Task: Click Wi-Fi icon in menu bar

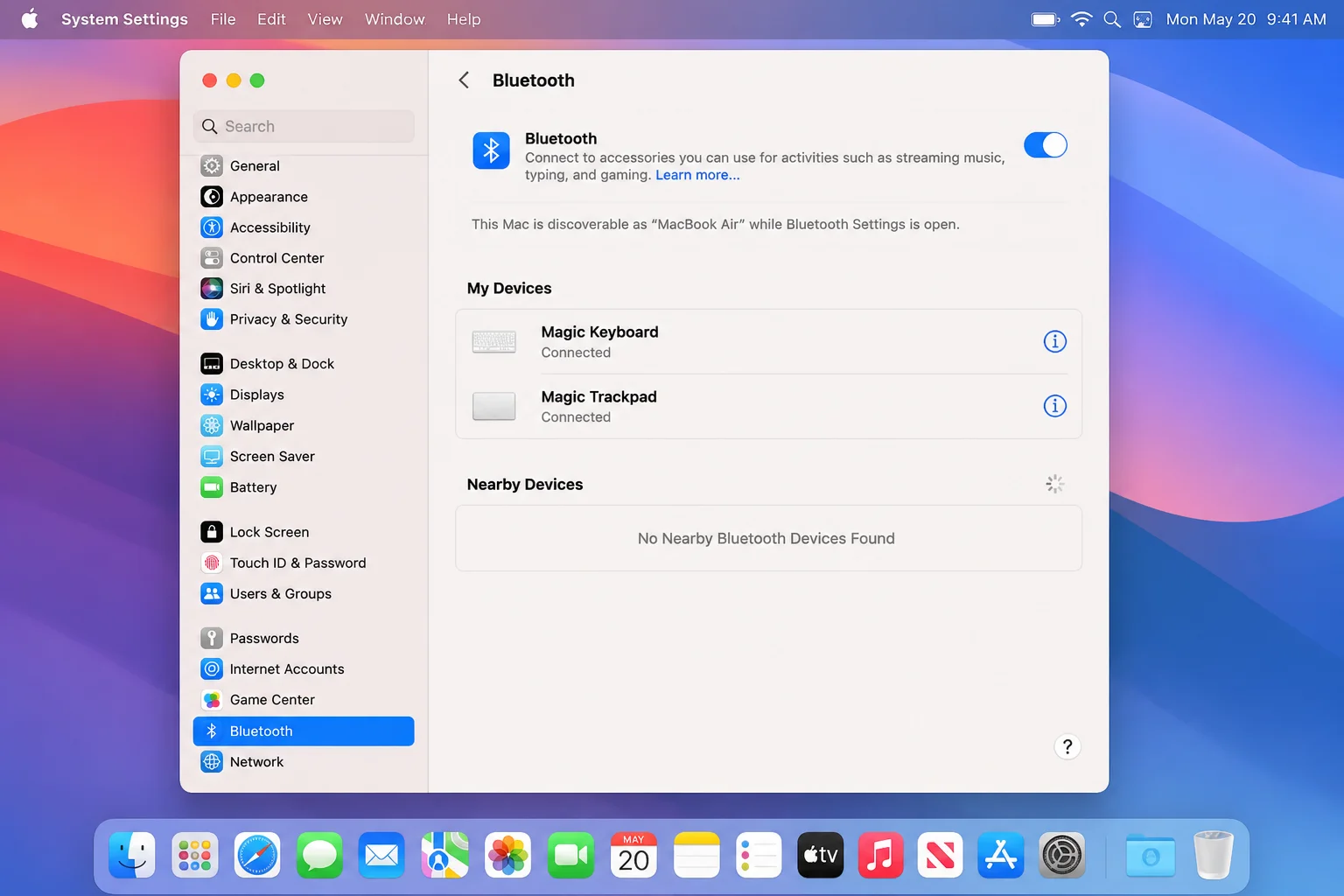Action: point(1081,19)
